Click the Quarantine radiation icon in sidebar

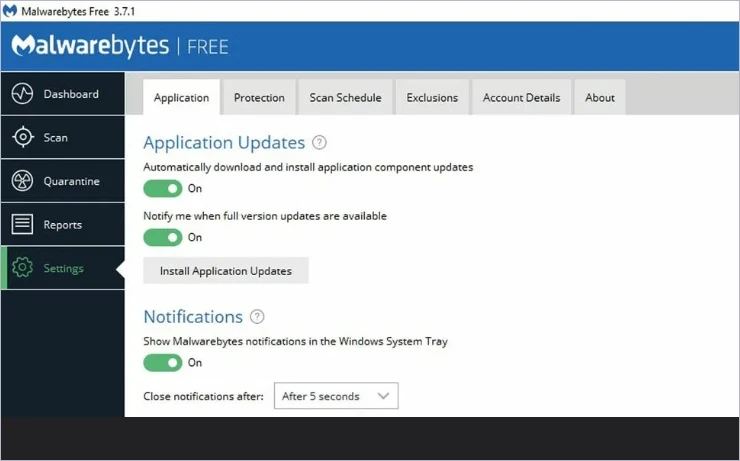[22, 181]
